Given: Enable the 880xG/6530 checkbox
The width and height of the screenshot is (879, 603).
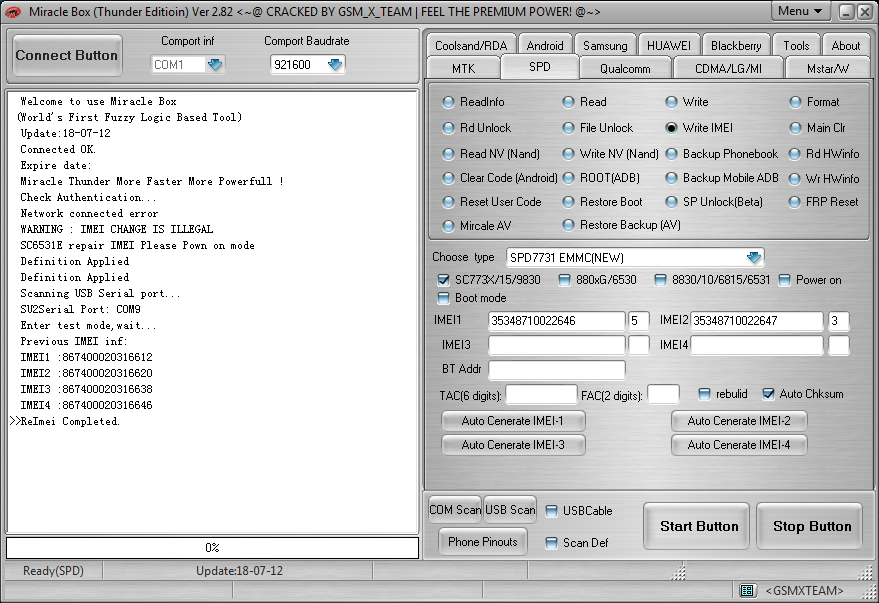Looking at the screenshot, I should click(565, 280).
